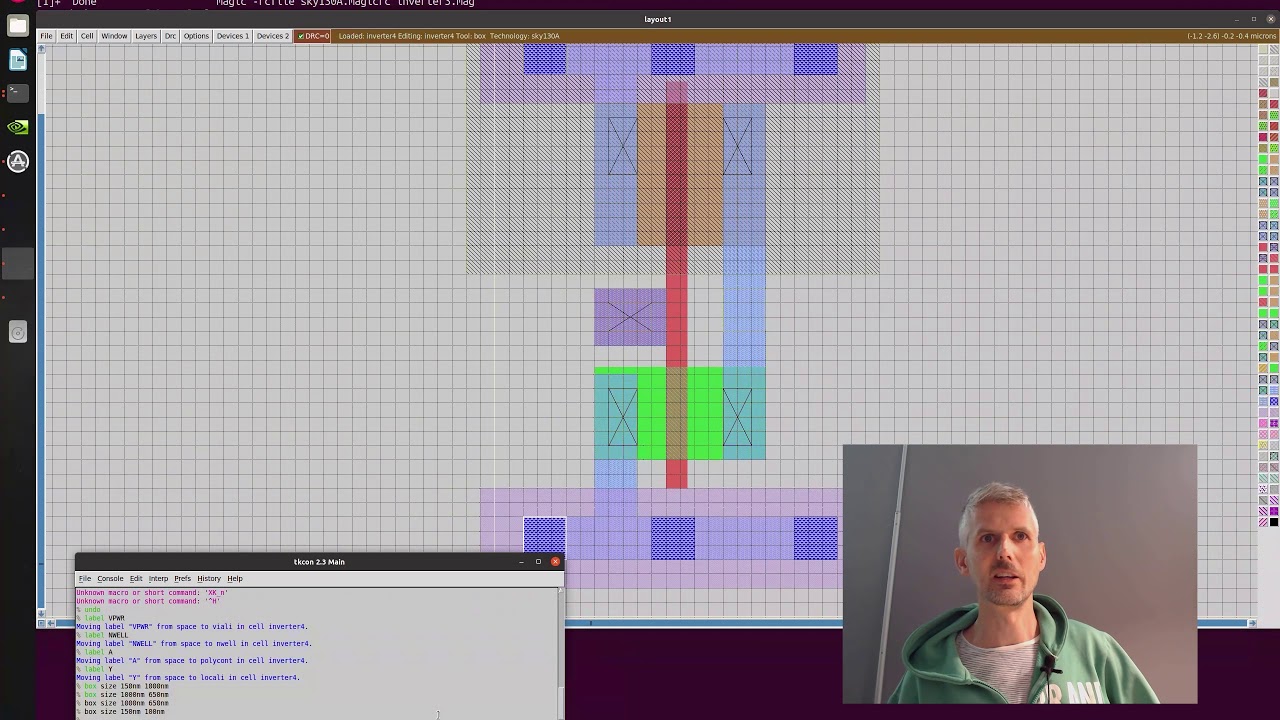Open the Files app in the dock
Image resolution: width=1280 pixels, height=720 pixels.
[18, 26]
